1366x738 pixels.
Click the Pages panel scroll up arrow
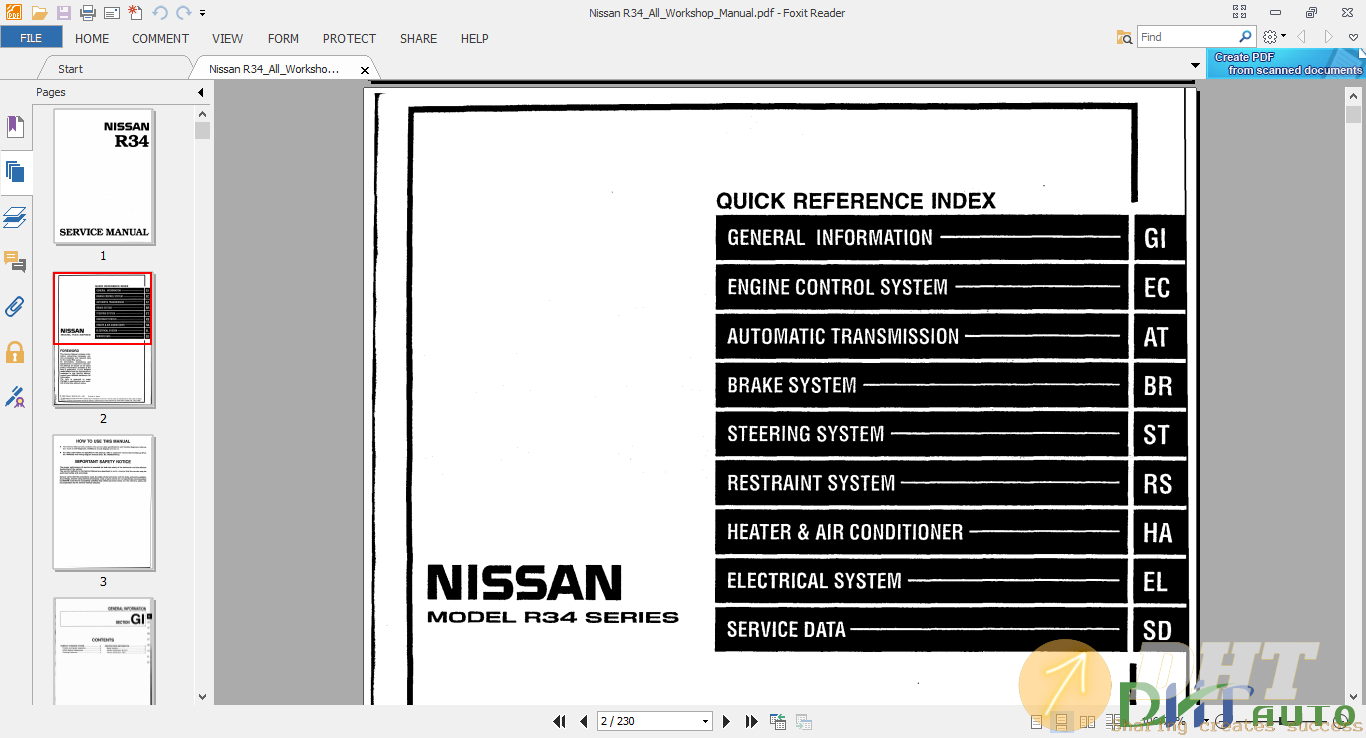pos(203,114)
